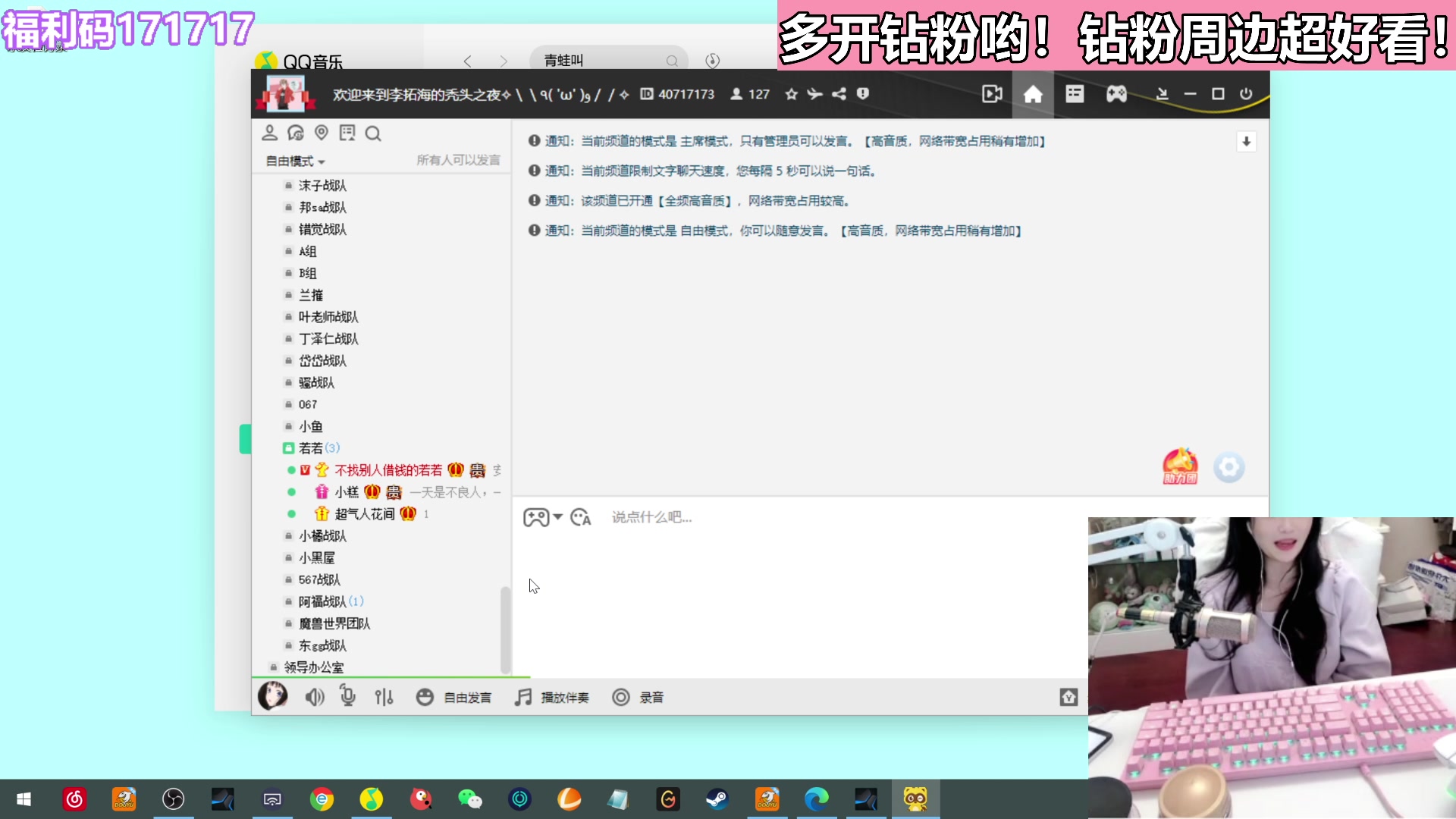Image resolution: width=1456 pixels, height=819 pixels.
Task: Click the home icon in the title bar
Action: tap(1033, 94)
